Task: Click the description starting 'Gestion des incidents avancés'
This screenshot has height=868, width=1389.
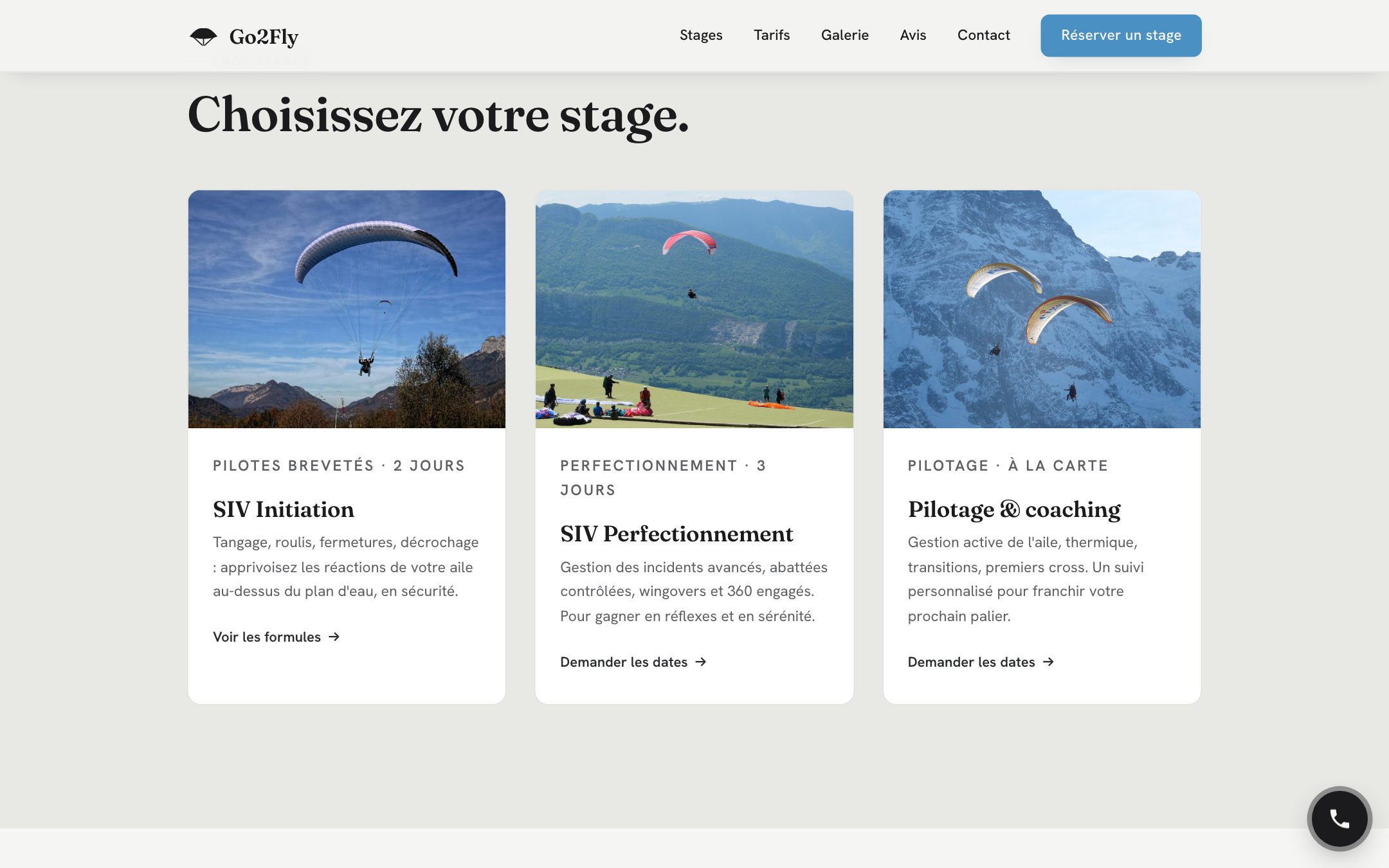Action: [x=694, y=592]
